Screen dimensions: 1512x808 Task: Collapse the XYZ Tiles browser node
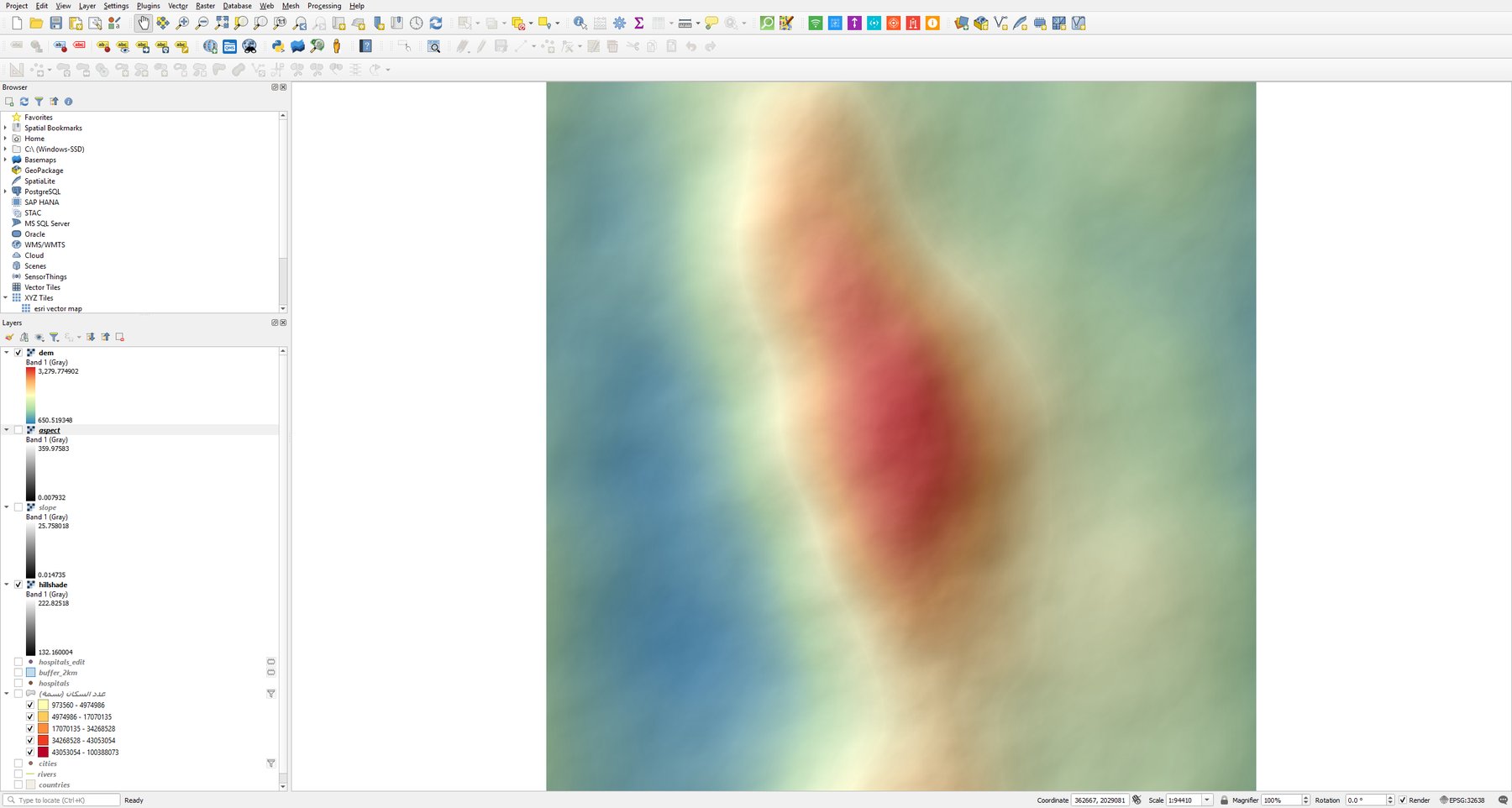click(6, 297)
